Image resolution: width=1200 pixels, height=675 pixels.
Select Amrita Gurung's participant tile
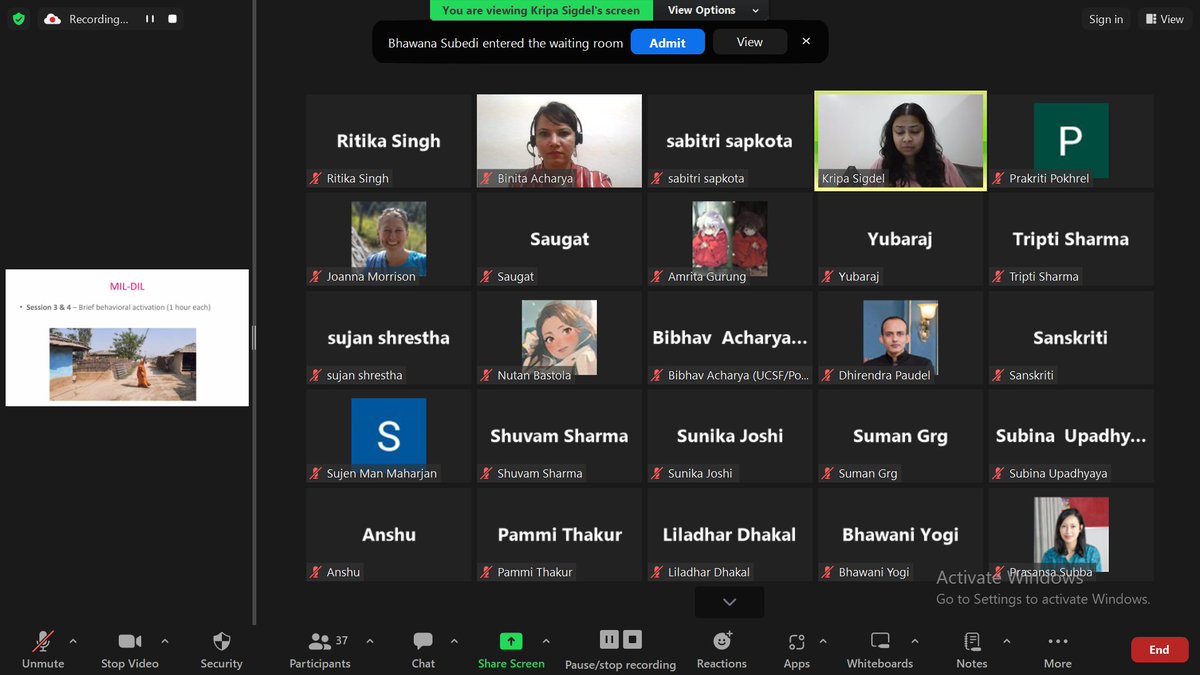729,239
